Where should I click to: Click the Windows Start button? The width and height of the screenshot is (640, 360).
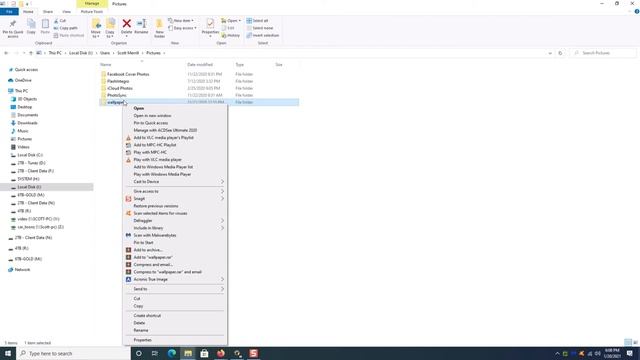(x=8, y=353)
